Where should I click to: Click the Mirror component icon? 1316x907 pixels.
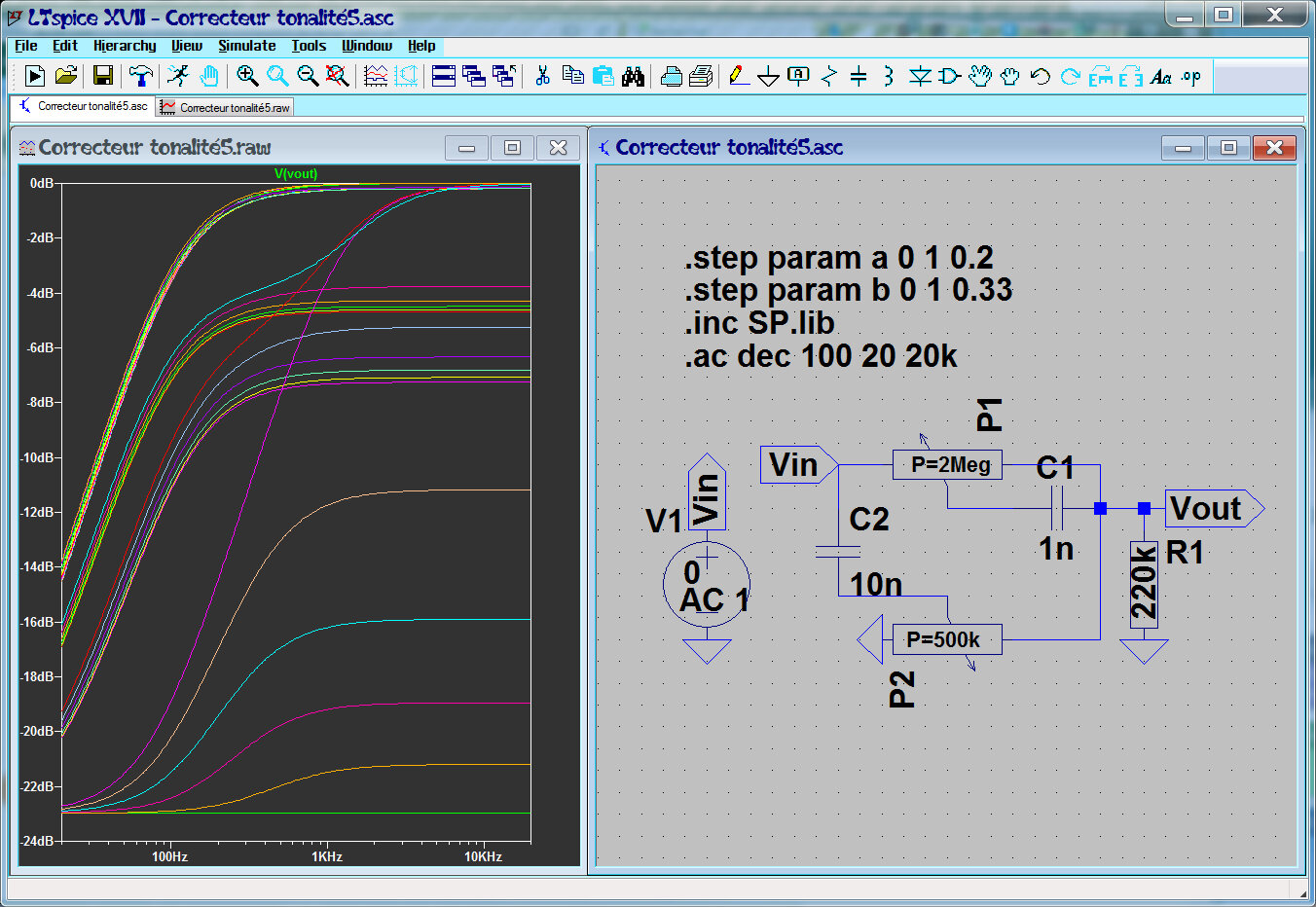tap(1131, 76)
